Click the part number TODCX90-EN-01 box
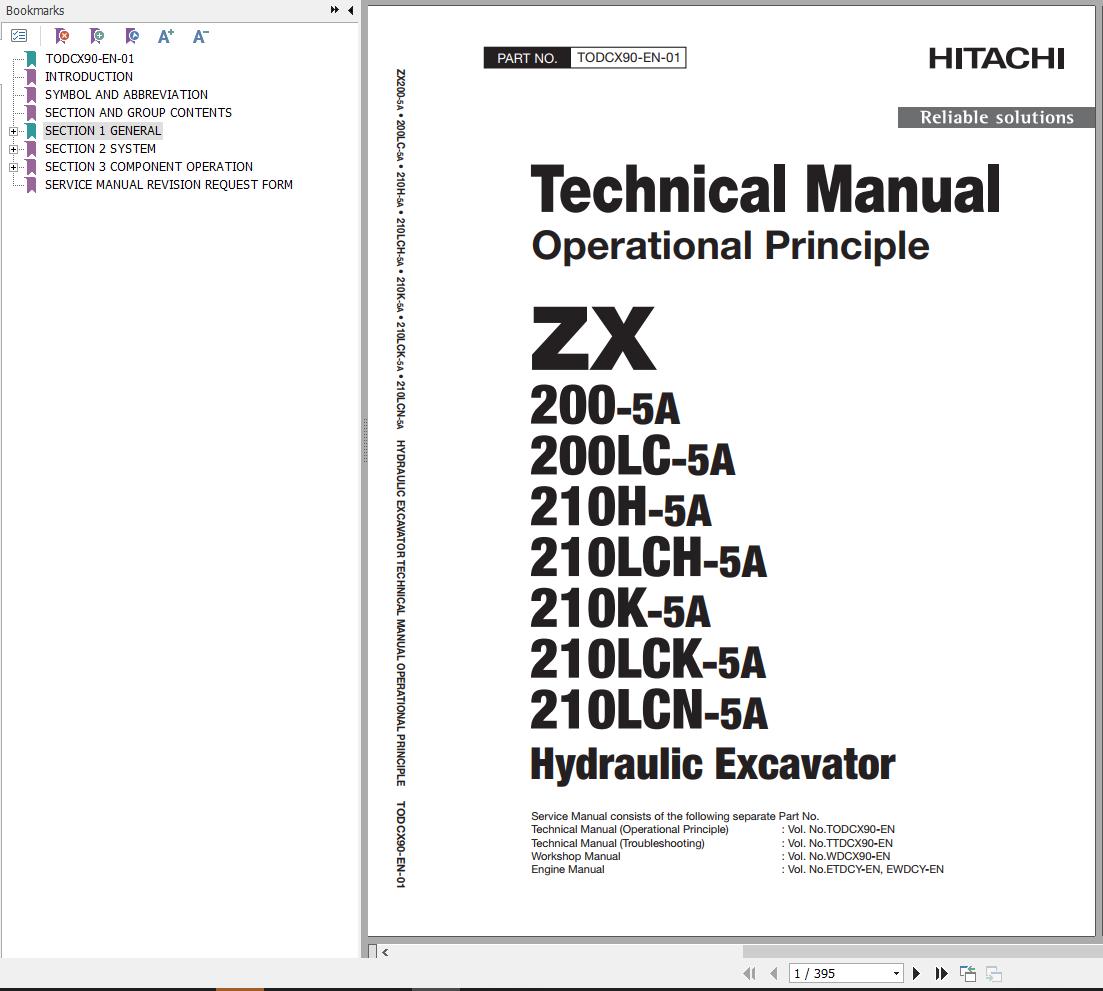This screenshot has height=991, width=1103. (585, 58)
